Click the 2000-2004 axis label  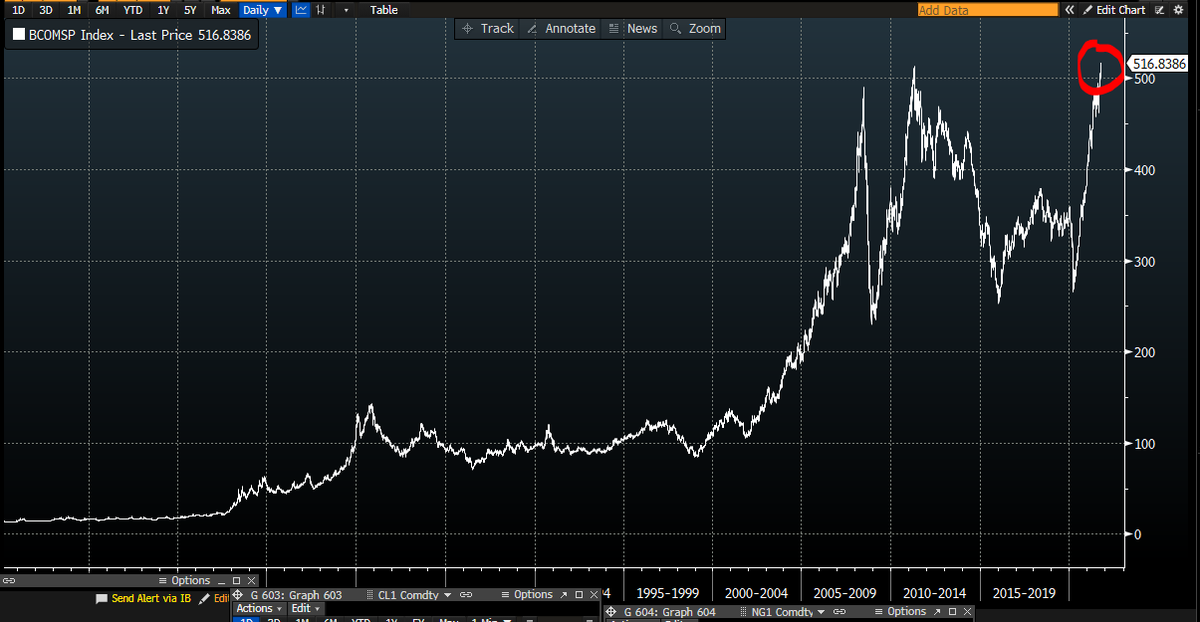click(x=756, y=593)
